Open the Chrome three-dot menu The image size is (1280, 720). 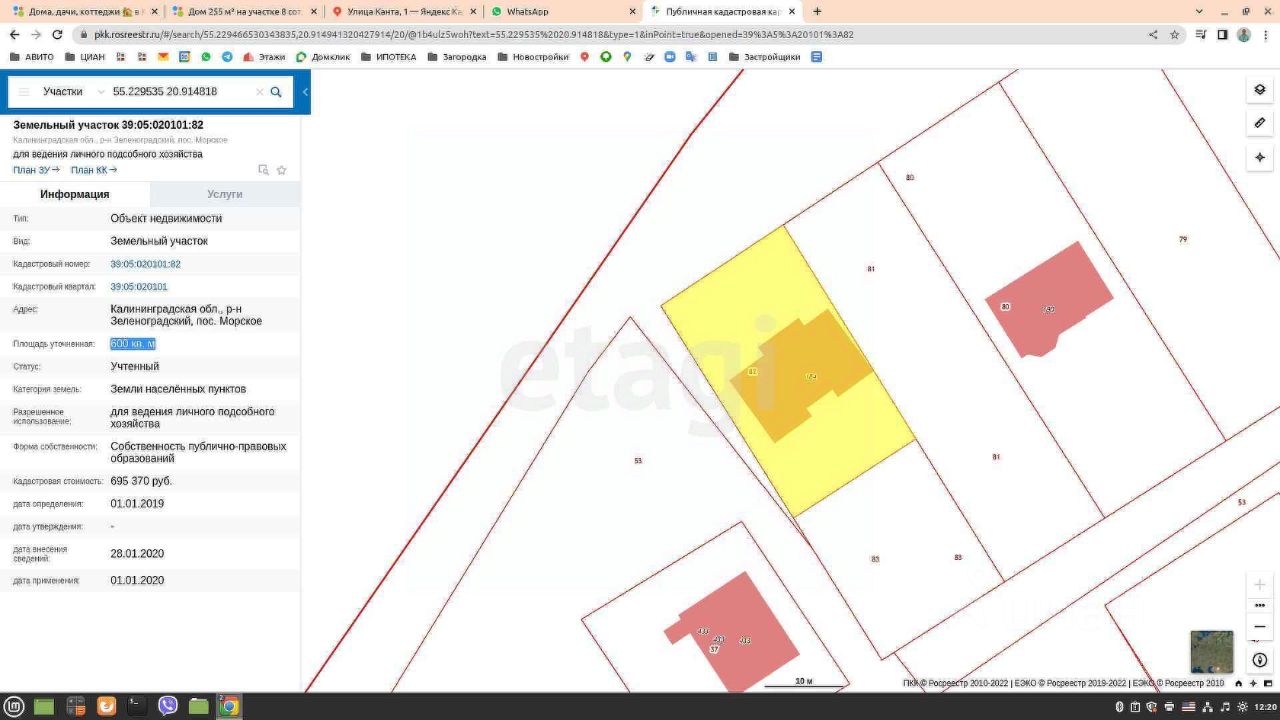click(1266, 34)
